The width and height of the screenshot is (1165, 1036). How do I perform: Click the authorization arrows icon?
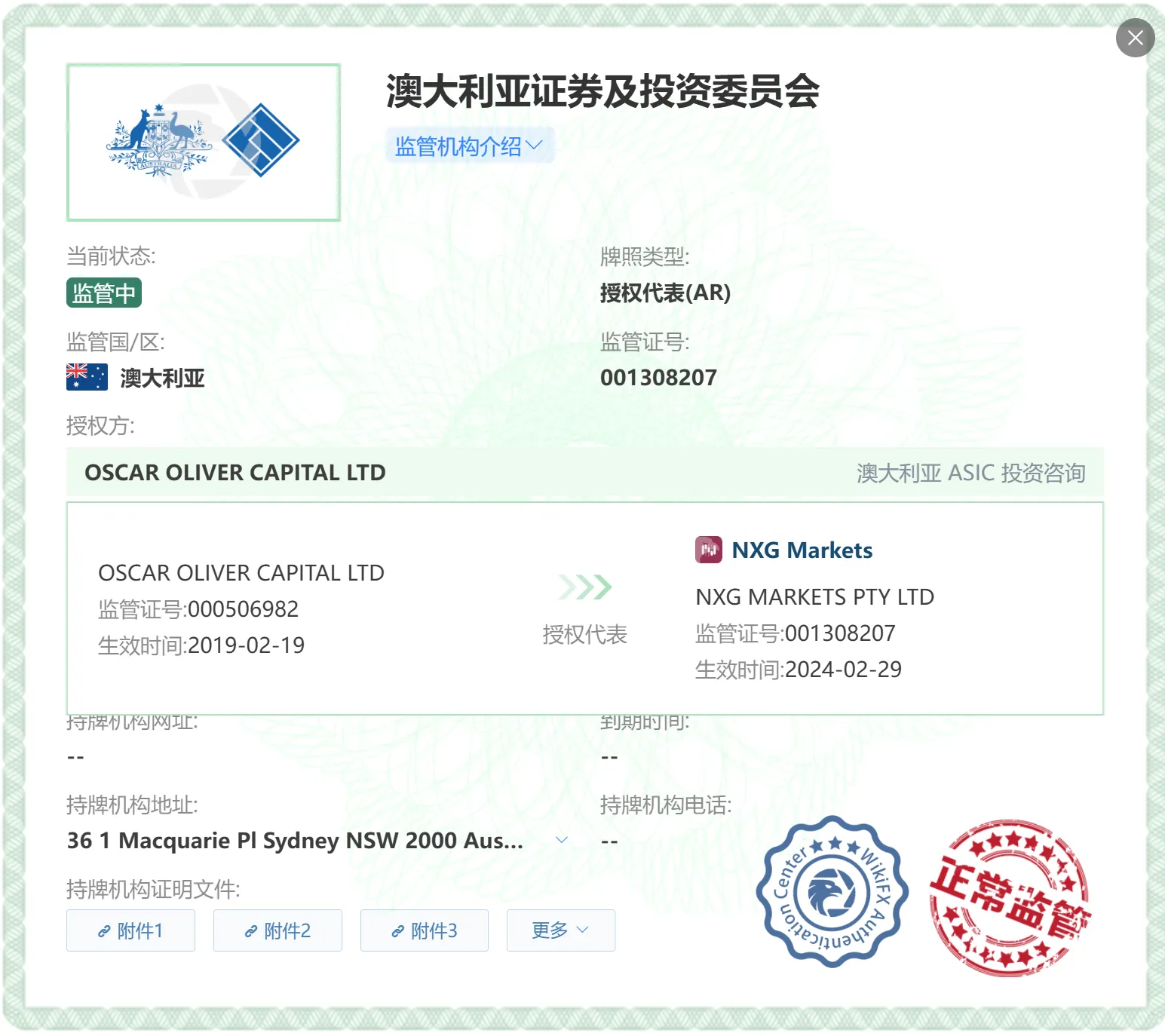(585, 587)
